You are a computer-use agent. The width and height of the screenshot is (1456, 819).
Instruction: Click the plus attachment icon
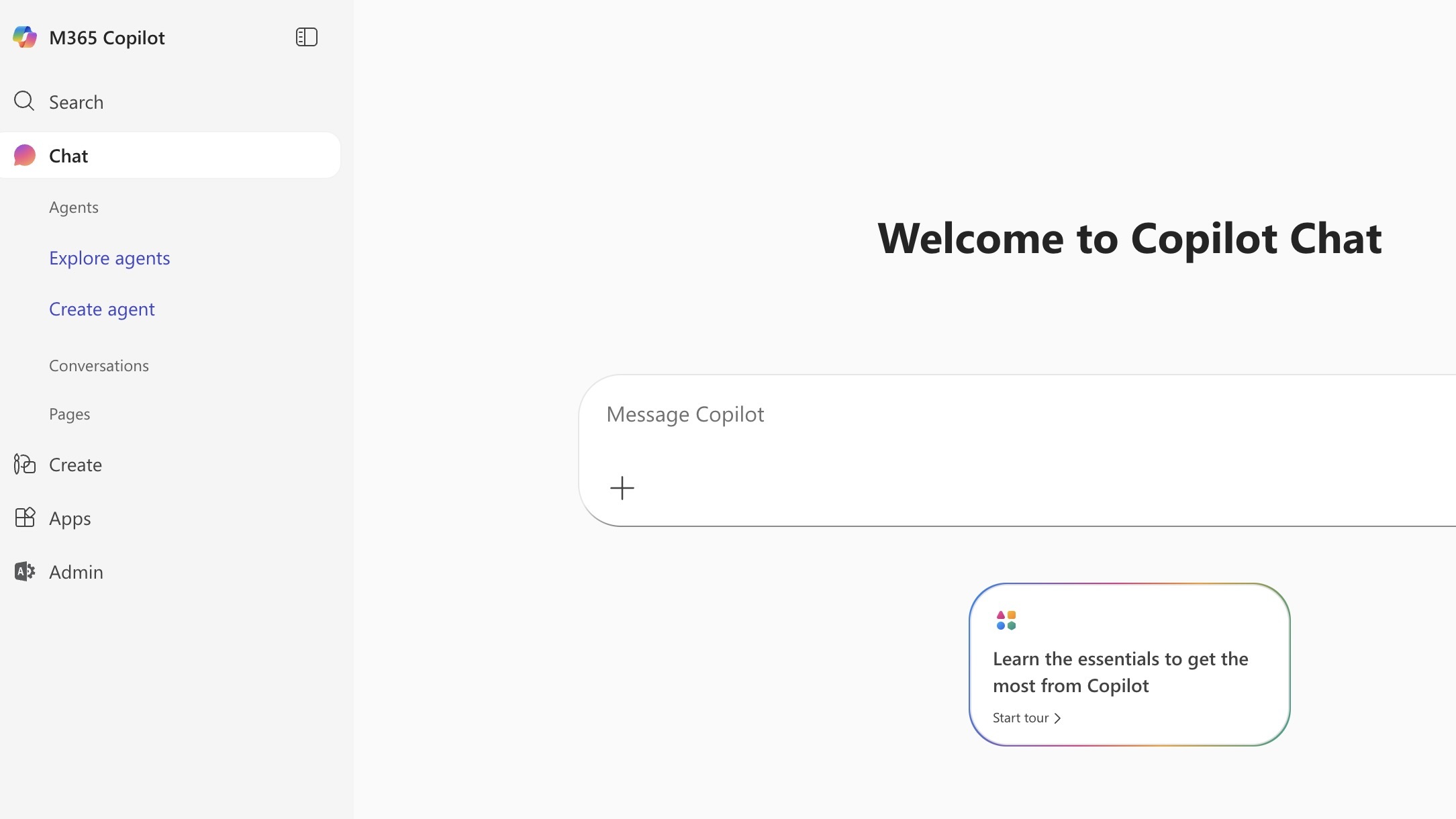pos(622,488)
